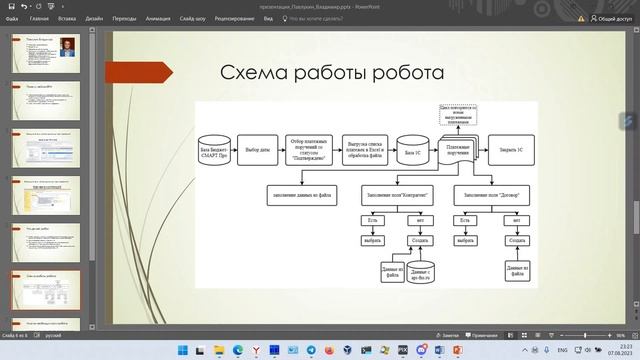
Task: Open File Explorer from the taskbar
Action: pyautogui.click(x=219, y=350)
